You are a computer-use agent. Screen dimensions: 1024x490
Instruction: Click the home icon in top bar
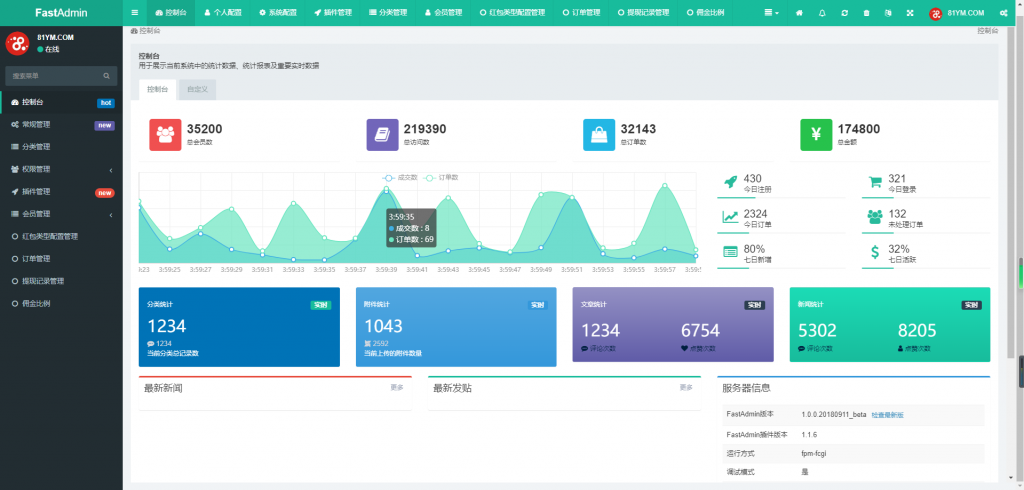798,12
